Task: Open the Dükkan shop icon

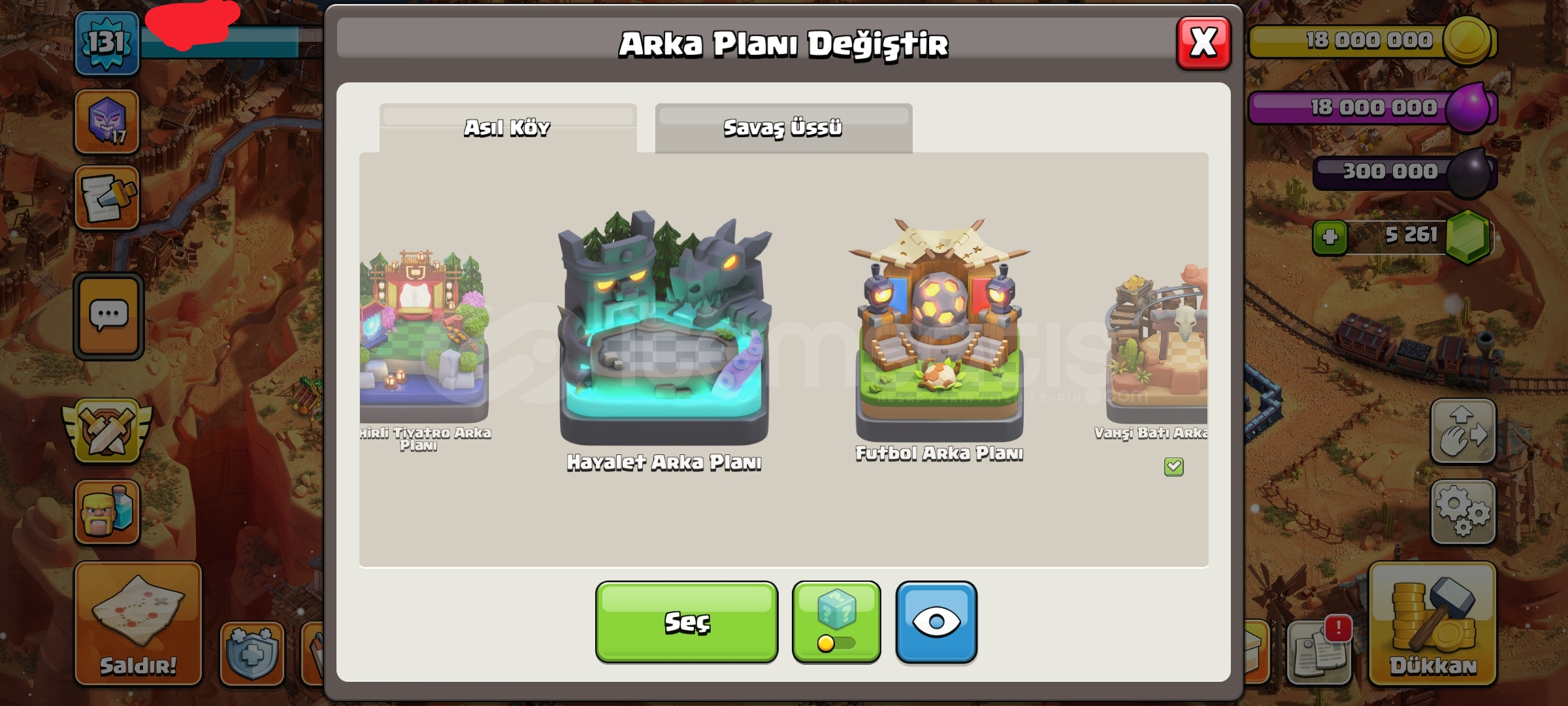Action: 1432,624
